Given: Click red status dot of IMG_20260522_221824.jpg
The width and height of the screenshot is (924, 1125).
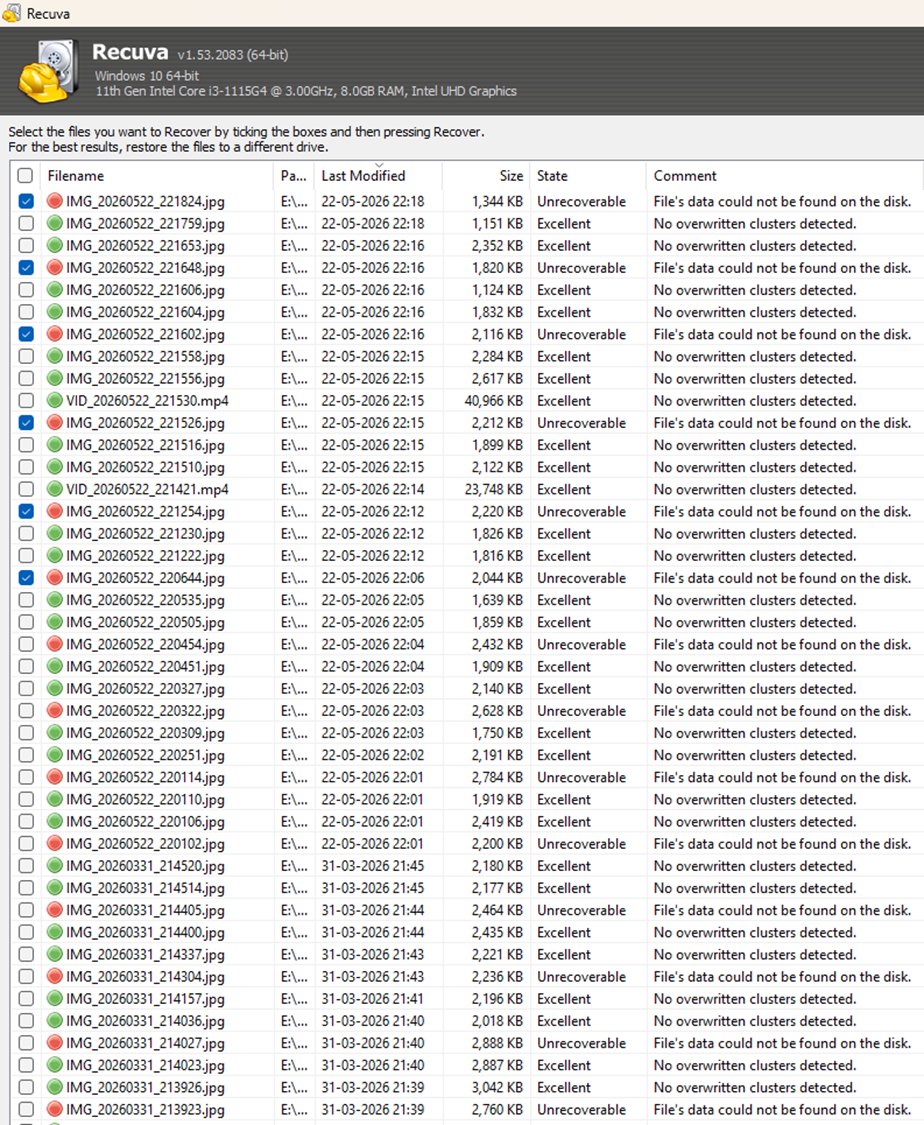Looking at the screenshot, I should coord(55,202).
